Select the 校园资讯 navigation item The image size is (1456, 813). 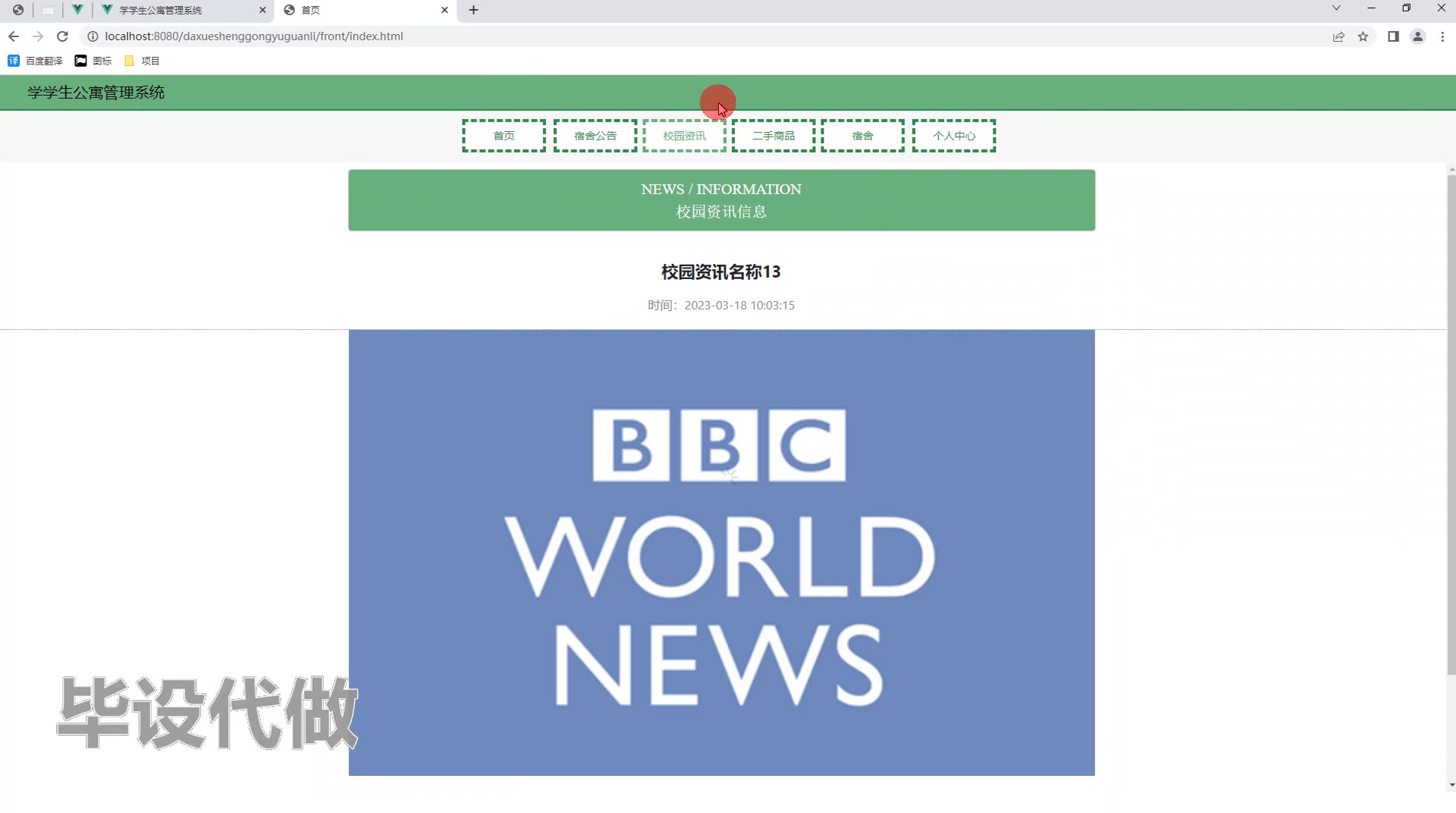[684, 136]
